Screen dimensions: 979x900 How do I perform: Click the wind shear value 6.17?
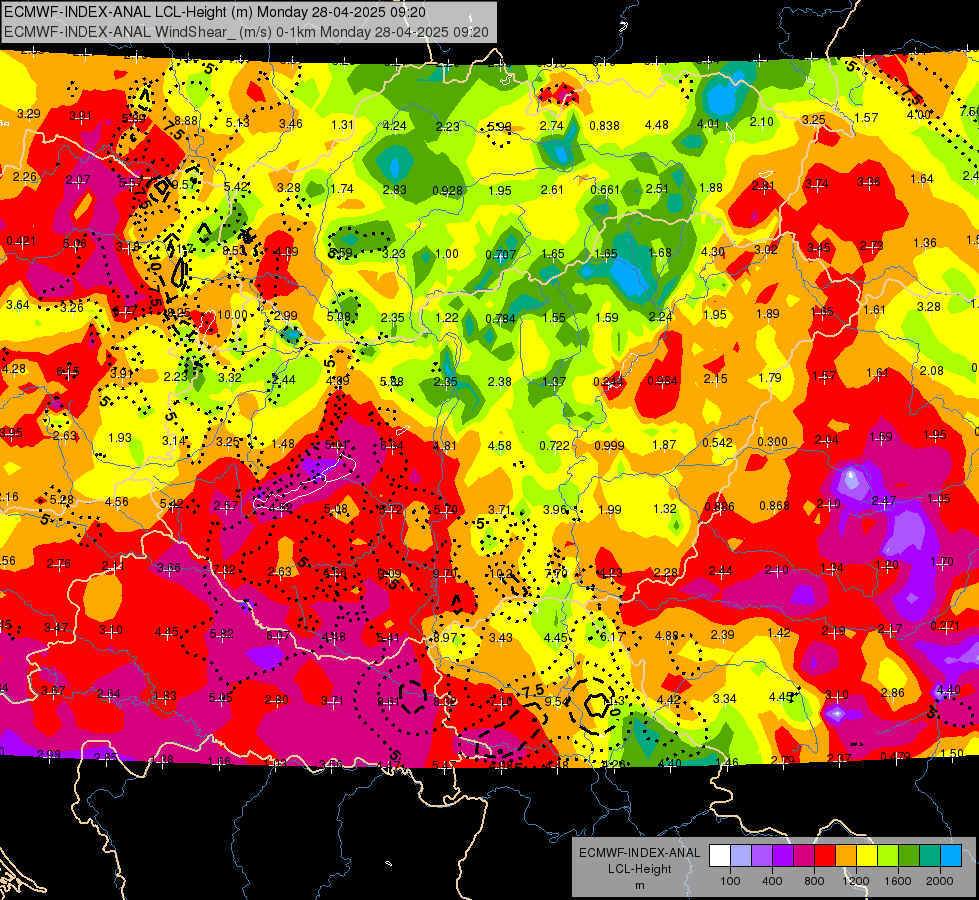pos(612,636)
